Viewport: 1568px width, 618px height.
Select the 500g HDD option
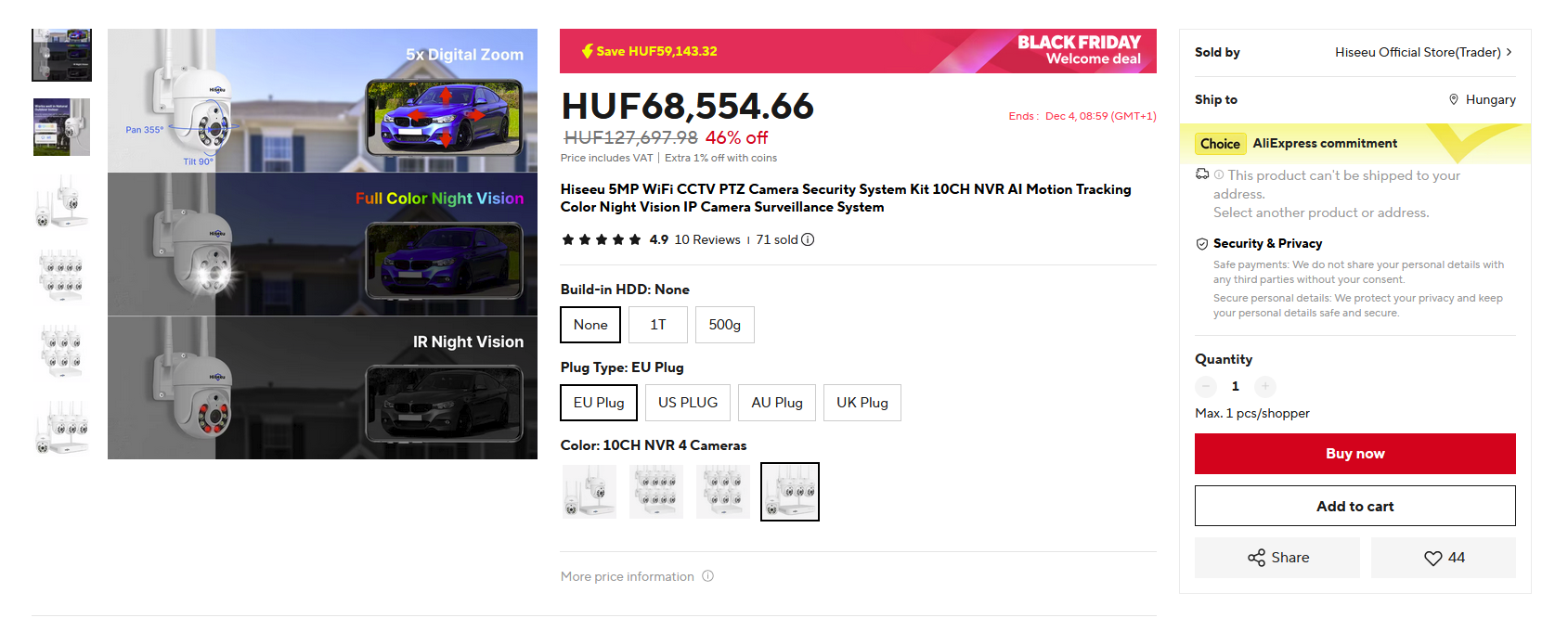point(725,325)
